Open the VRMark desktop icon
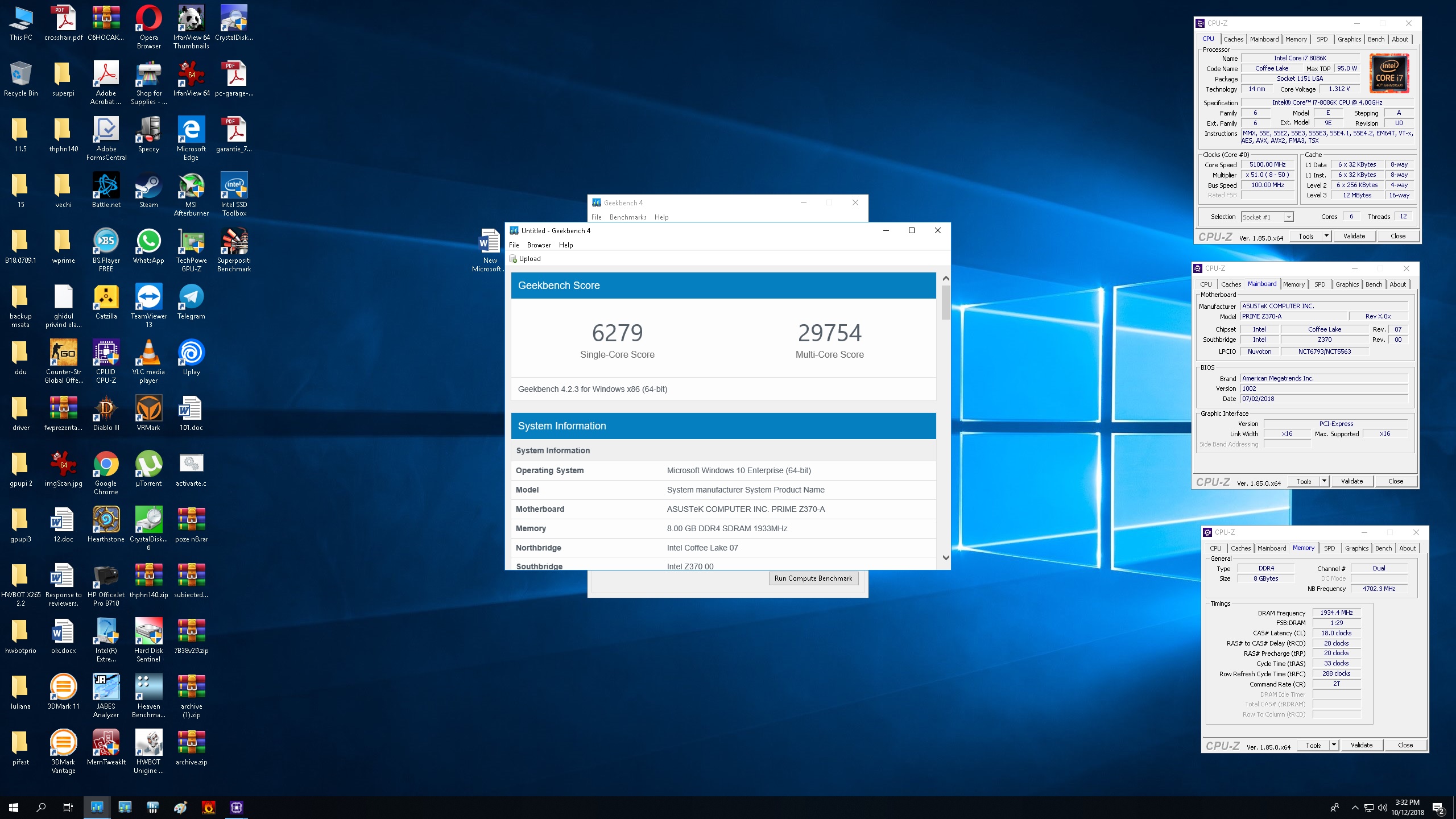1456x819 pixels. pyautogui.click(x=148, y=413)
